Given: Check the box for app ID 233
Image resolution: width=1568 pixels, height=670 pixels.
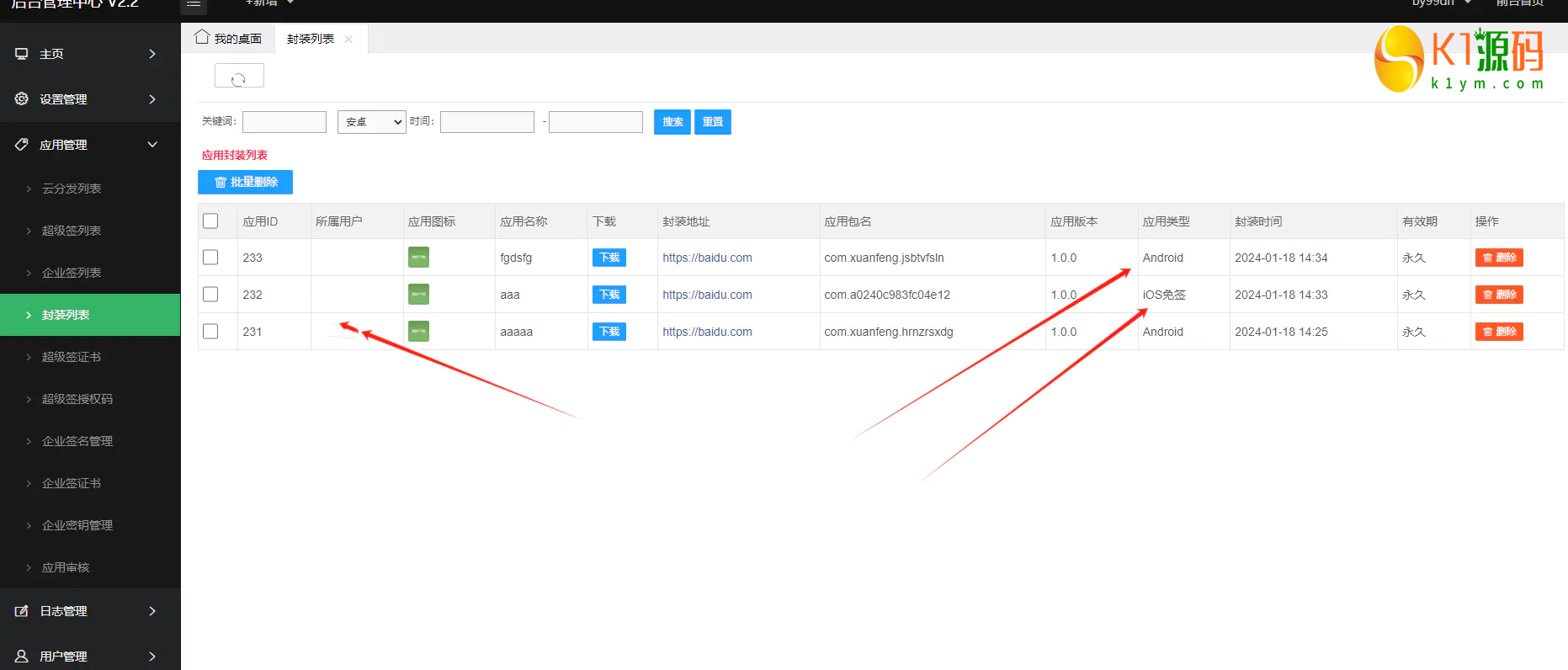Looking at the screenshot, I should pos(210,258).
